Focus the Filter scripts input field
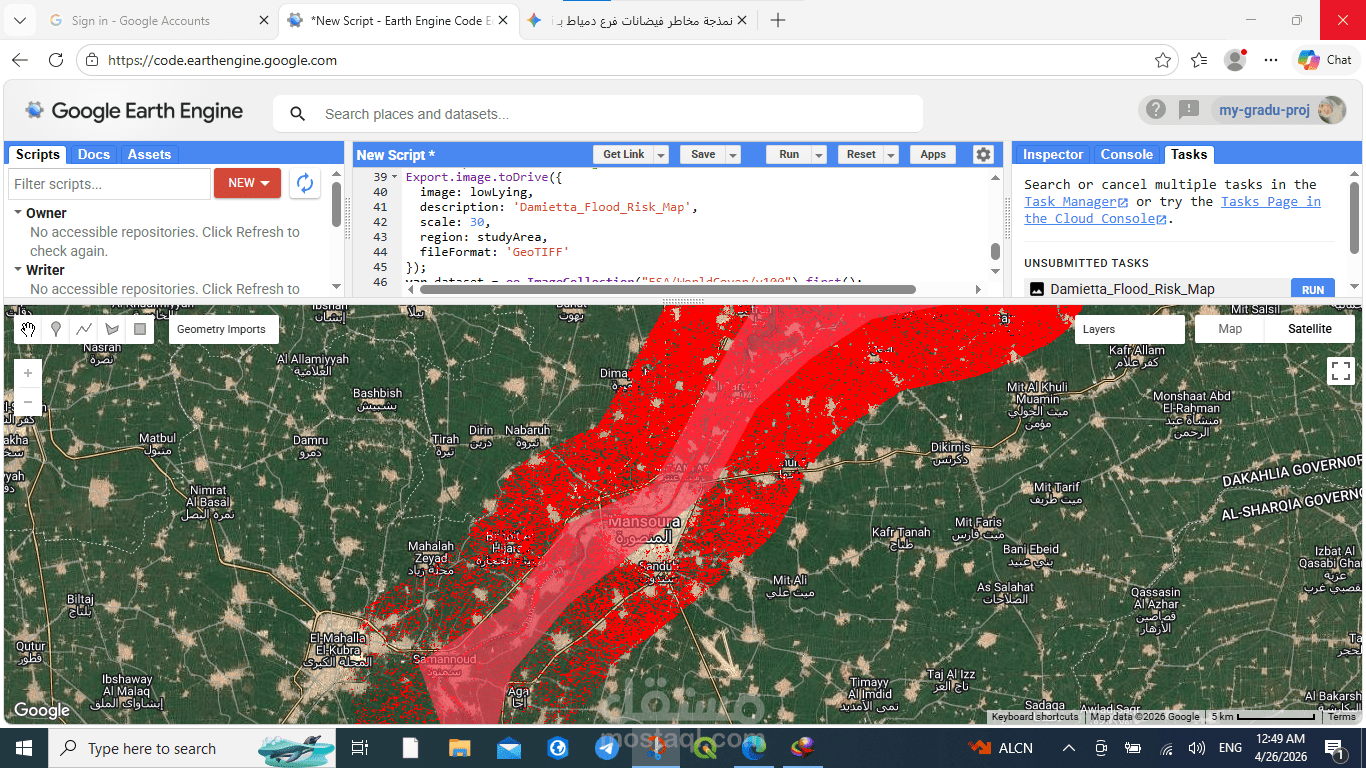 pyautogui.click(x=110, y=183)
